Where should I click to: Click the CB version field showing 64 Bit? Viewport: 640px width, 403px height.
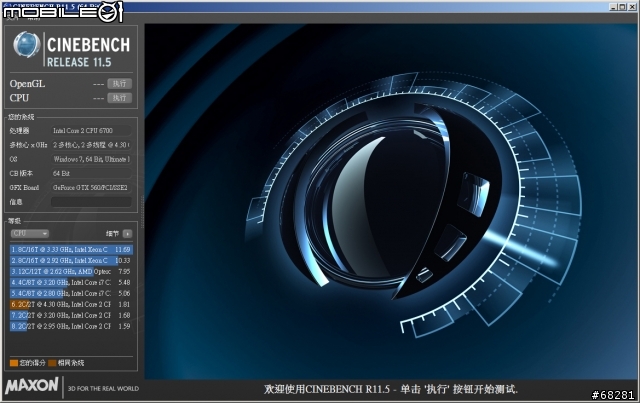pos(91,174)
